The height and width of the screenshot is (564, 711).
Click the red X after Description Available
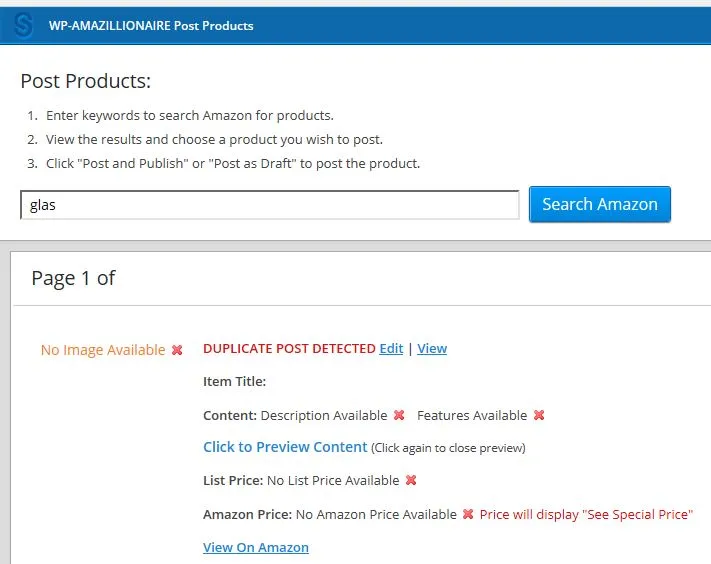tap(399, 415)
